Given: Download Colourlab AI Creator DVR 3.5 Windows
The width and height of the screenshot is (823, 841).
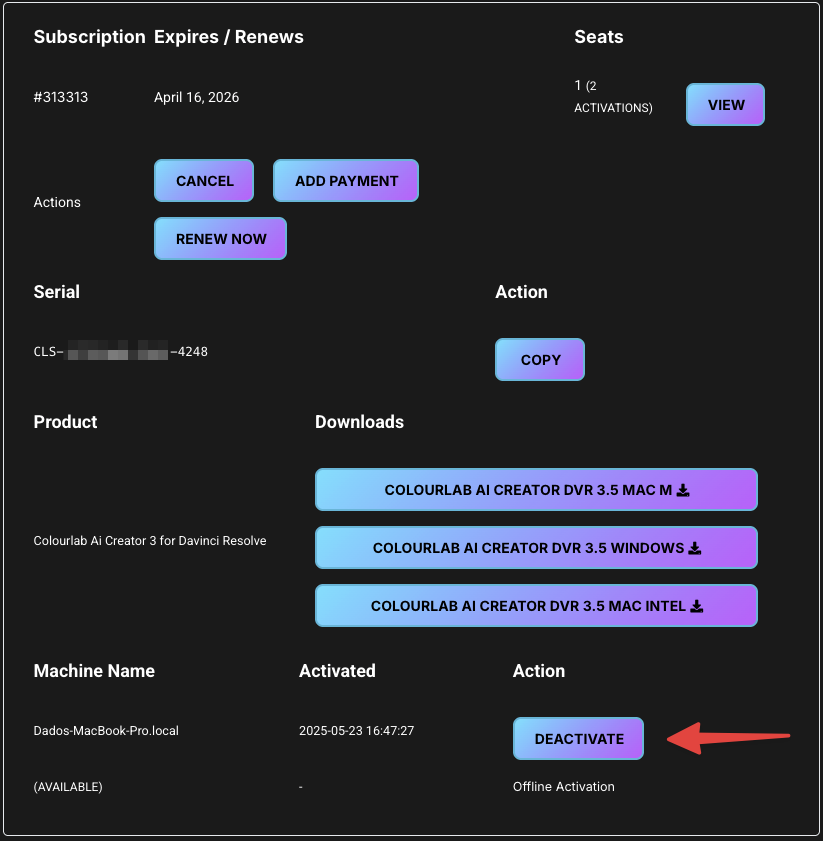Looking at the screenshot, I should click(536, 548).
